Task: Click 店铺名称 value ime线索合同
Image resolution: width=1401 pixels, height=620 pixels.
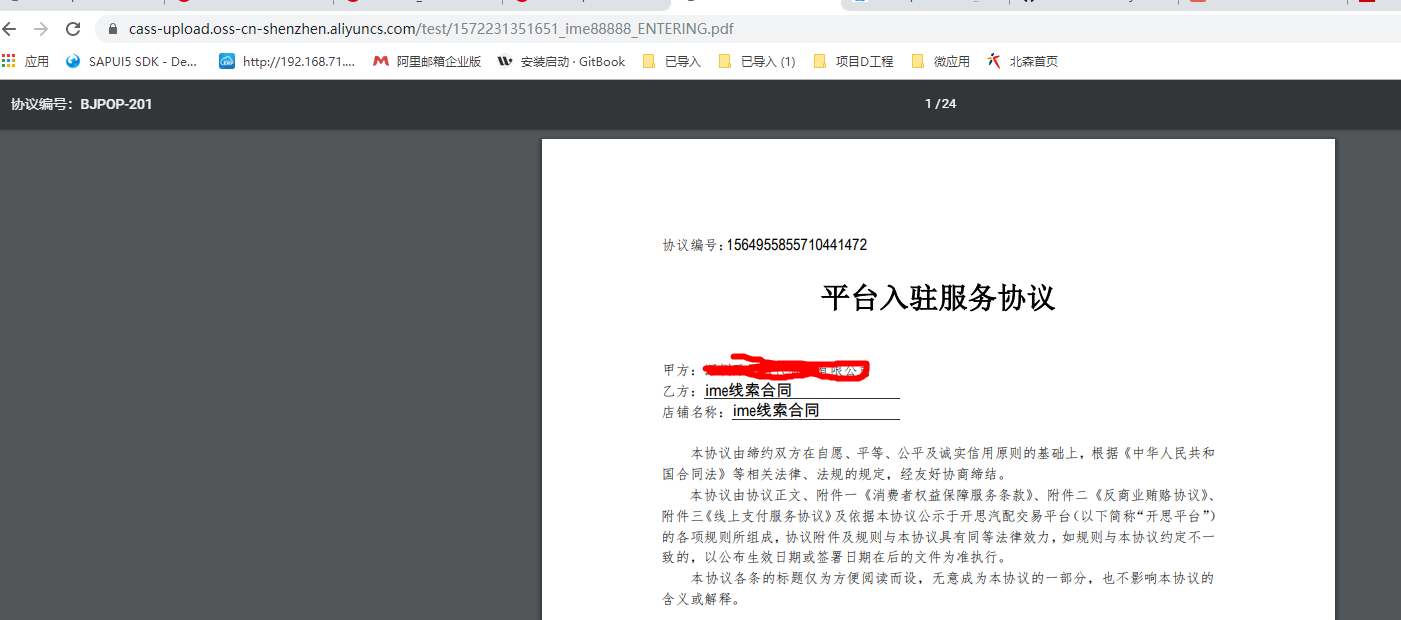Action: pos(776,411)
